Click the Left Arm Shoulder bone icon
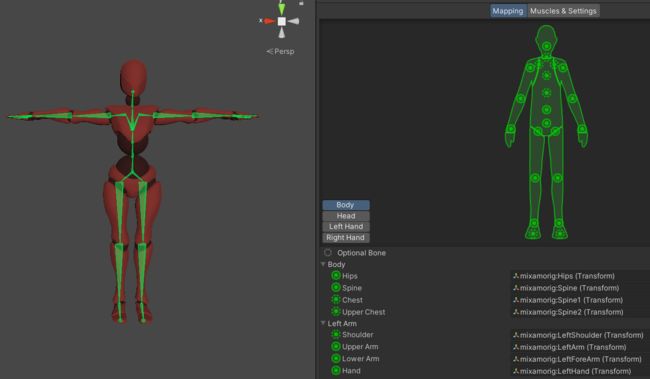 [x=336, y=335]
